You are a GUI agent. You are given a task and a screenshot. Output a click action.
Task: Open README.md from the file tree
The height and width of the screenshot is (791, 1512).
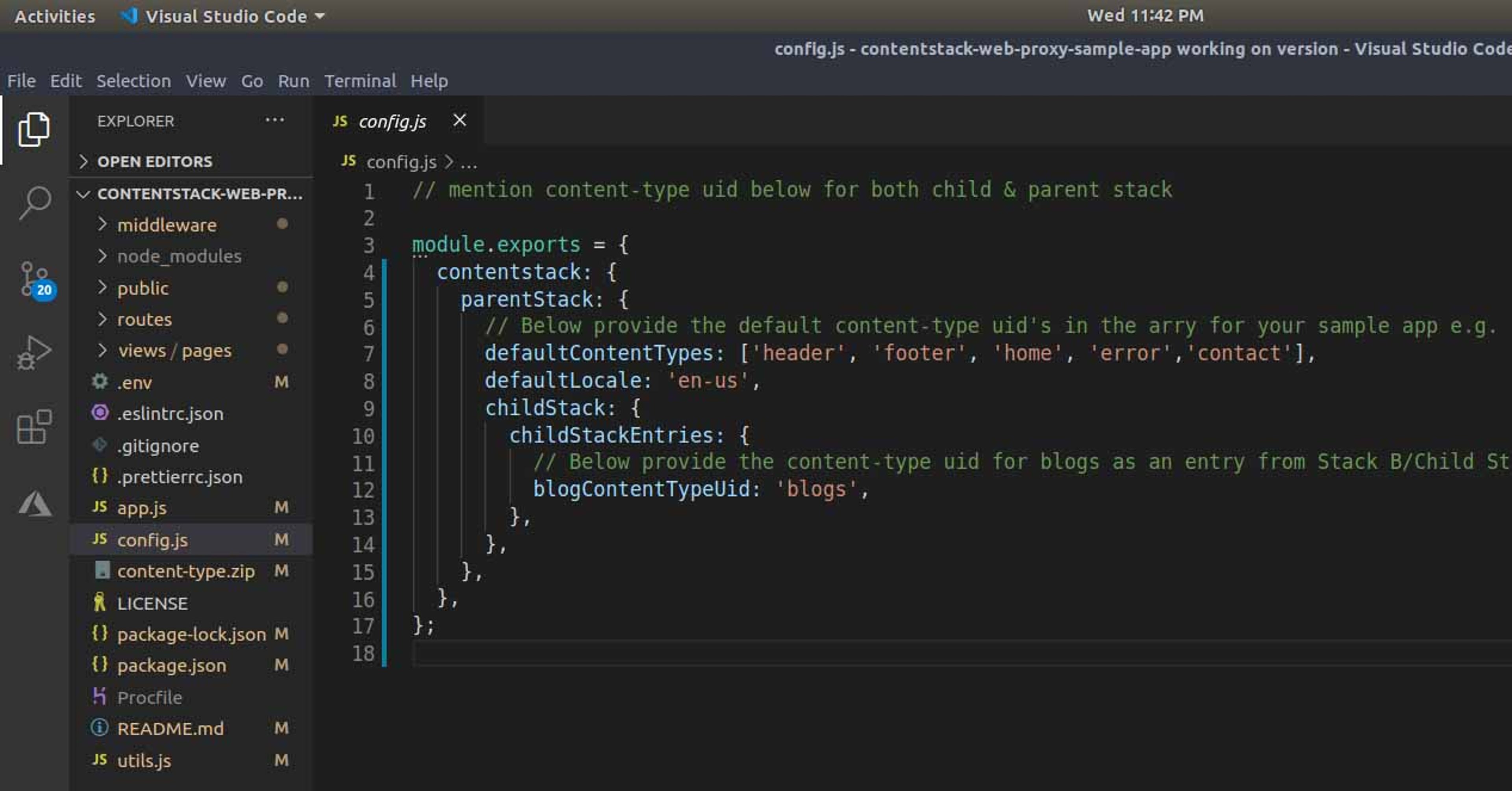[170, 729]
